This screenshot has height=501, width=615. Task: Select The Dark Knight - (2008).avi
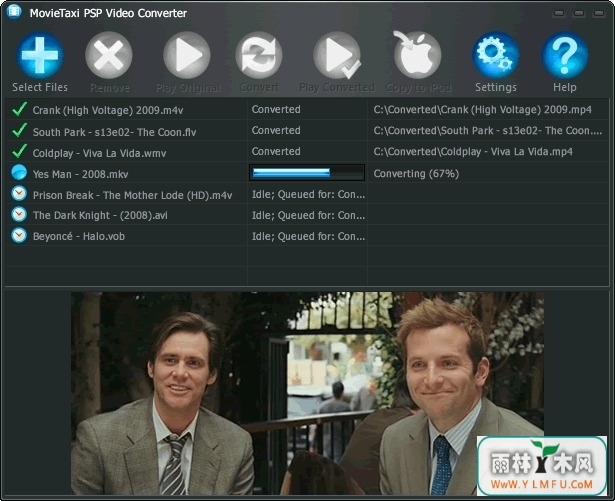[100, 215]
